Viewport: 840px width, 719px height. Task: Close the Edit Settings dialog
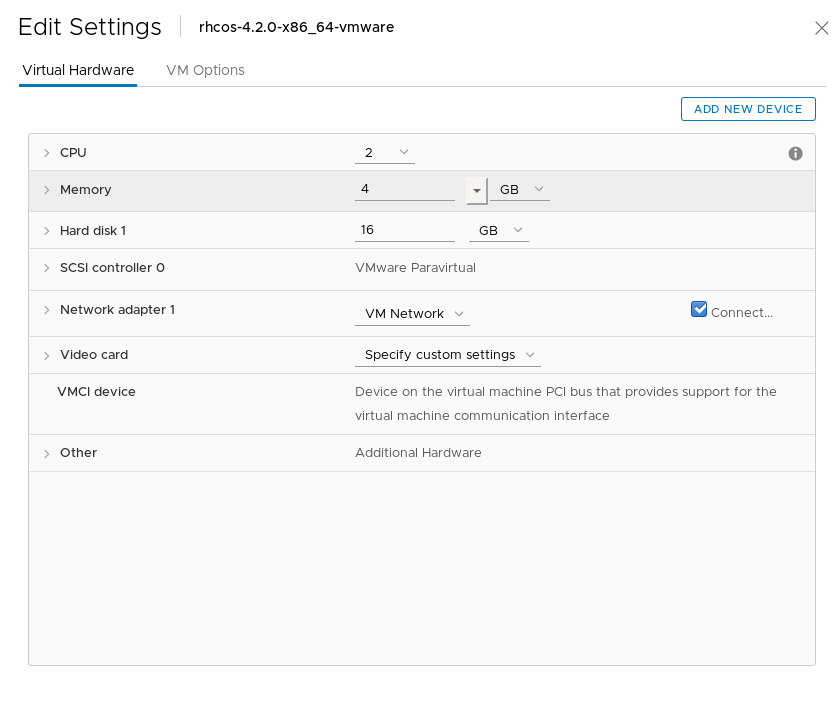click(821, 28)
